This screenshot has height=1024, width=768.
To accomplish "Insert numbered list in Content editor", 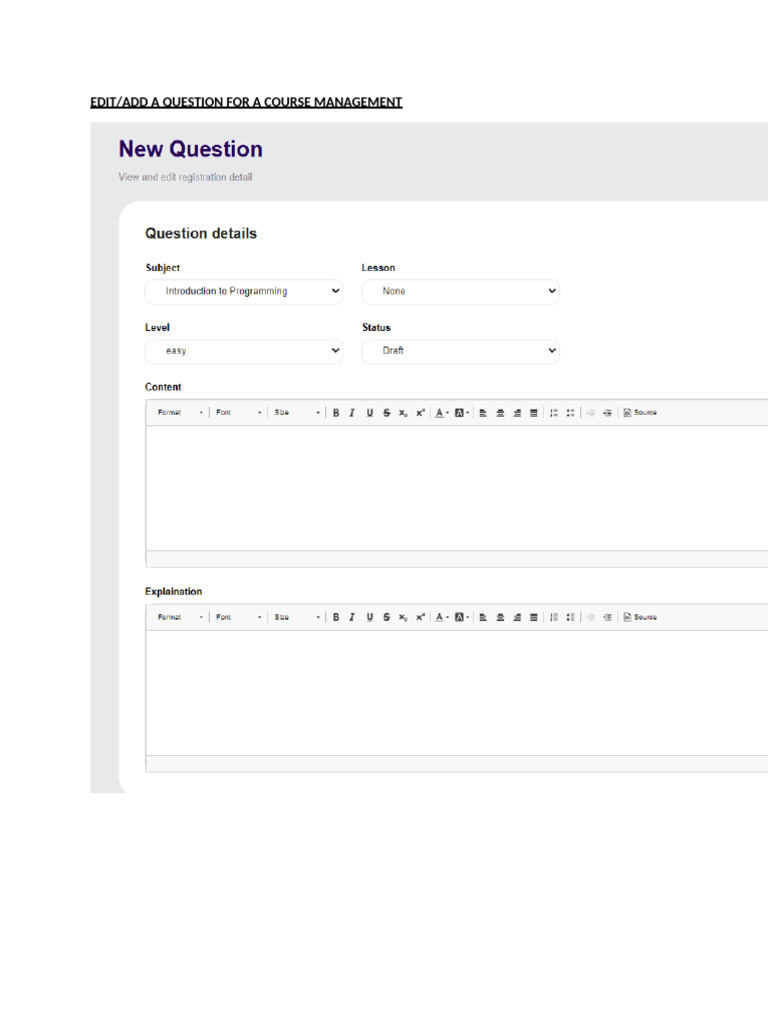I will pos(554,413).
